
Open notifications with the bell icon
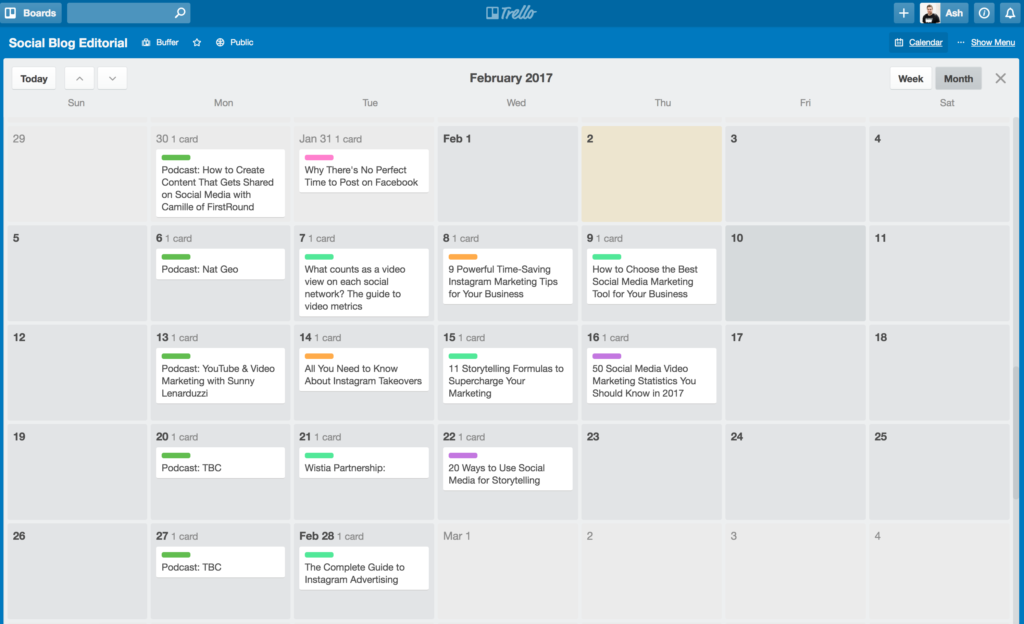click(x=1010, y=12)
